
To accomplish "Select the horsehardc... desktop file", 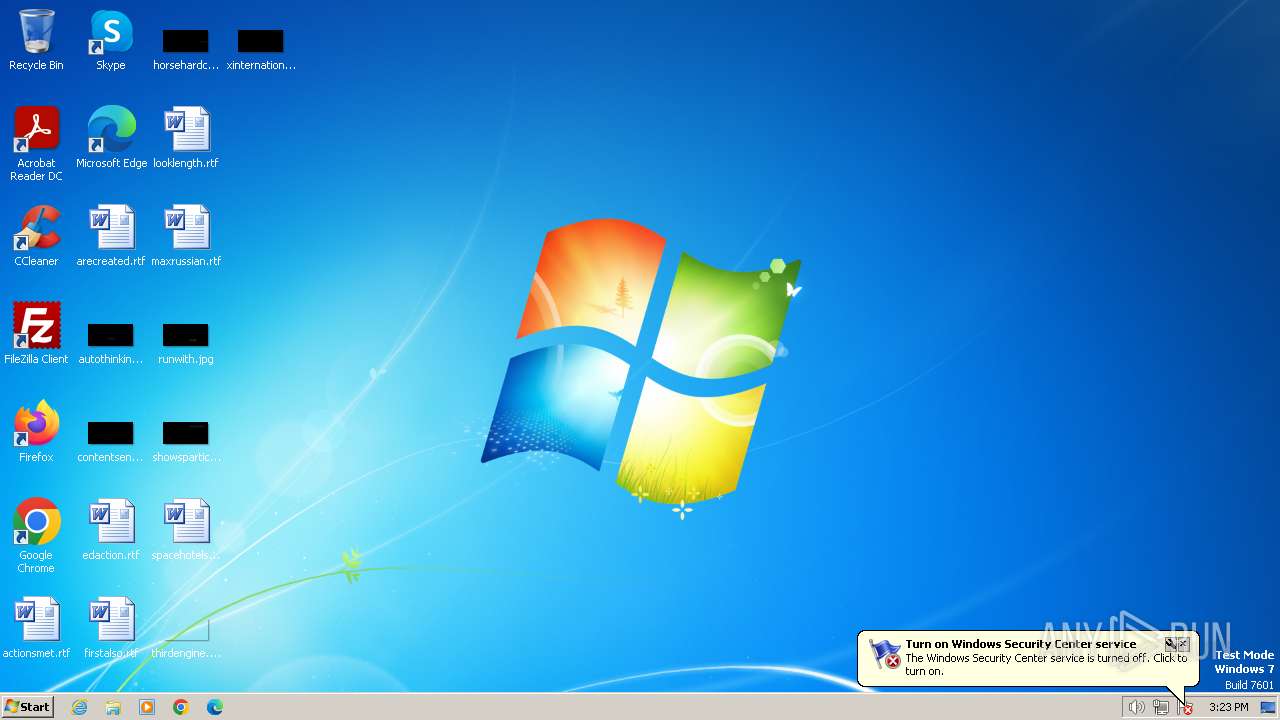I will [186, 49].
